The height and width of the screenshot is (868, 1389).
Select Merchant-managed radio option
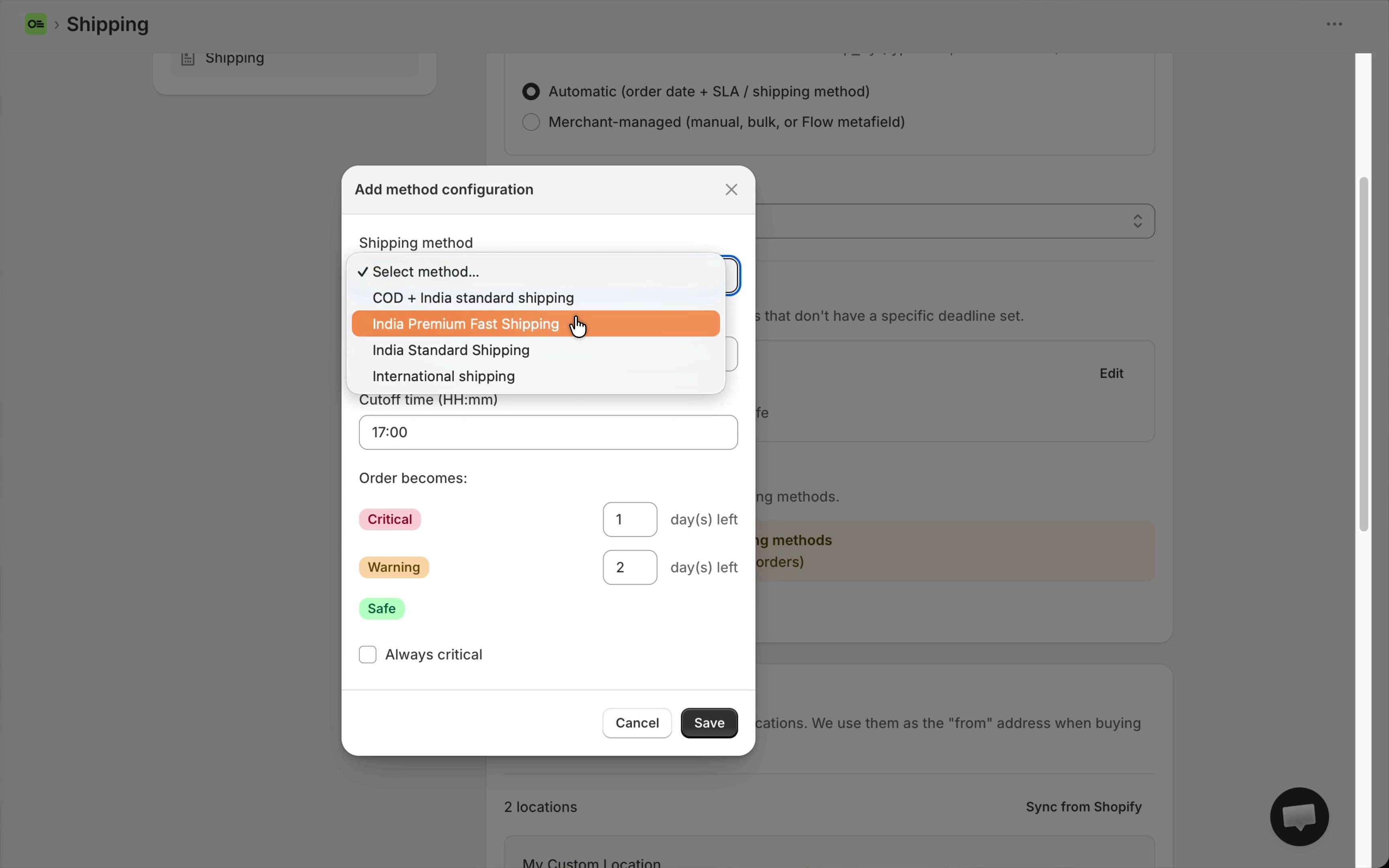point(531,122)
